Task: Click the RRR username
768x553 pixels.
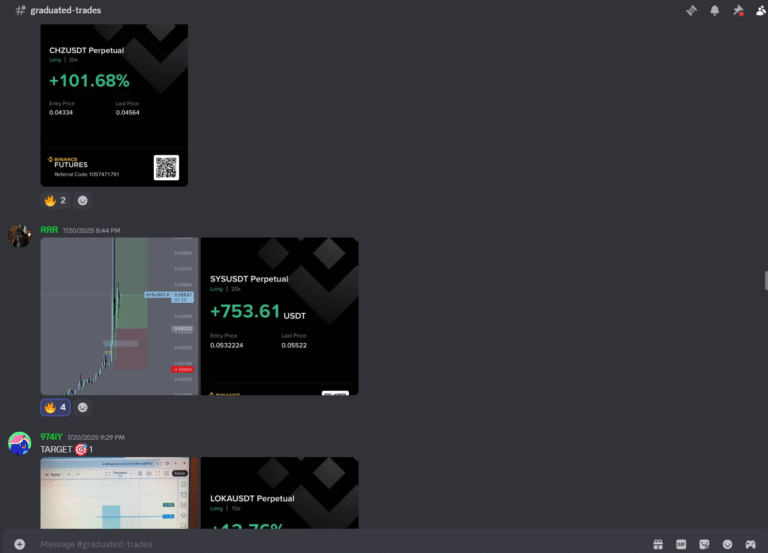Action: coord(48,230)
